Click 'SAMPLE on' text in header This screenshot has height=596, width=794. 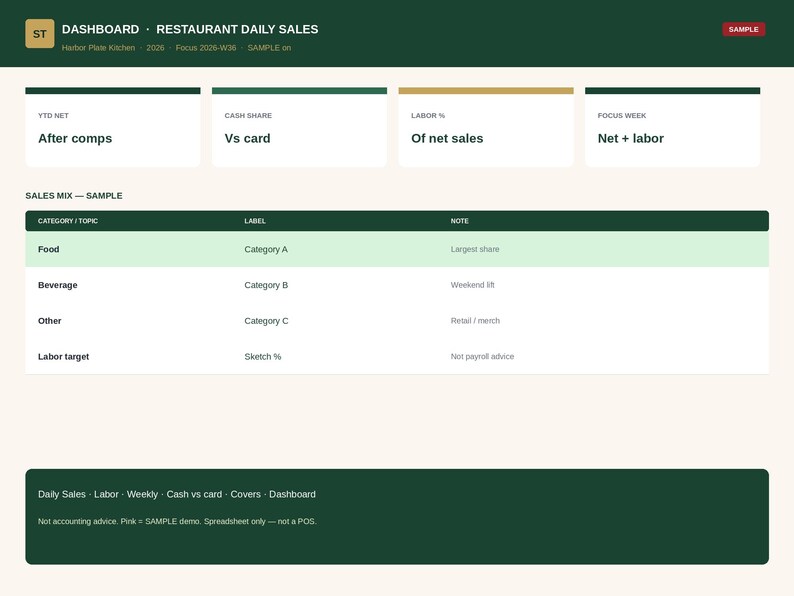click(x=269, y=48)
